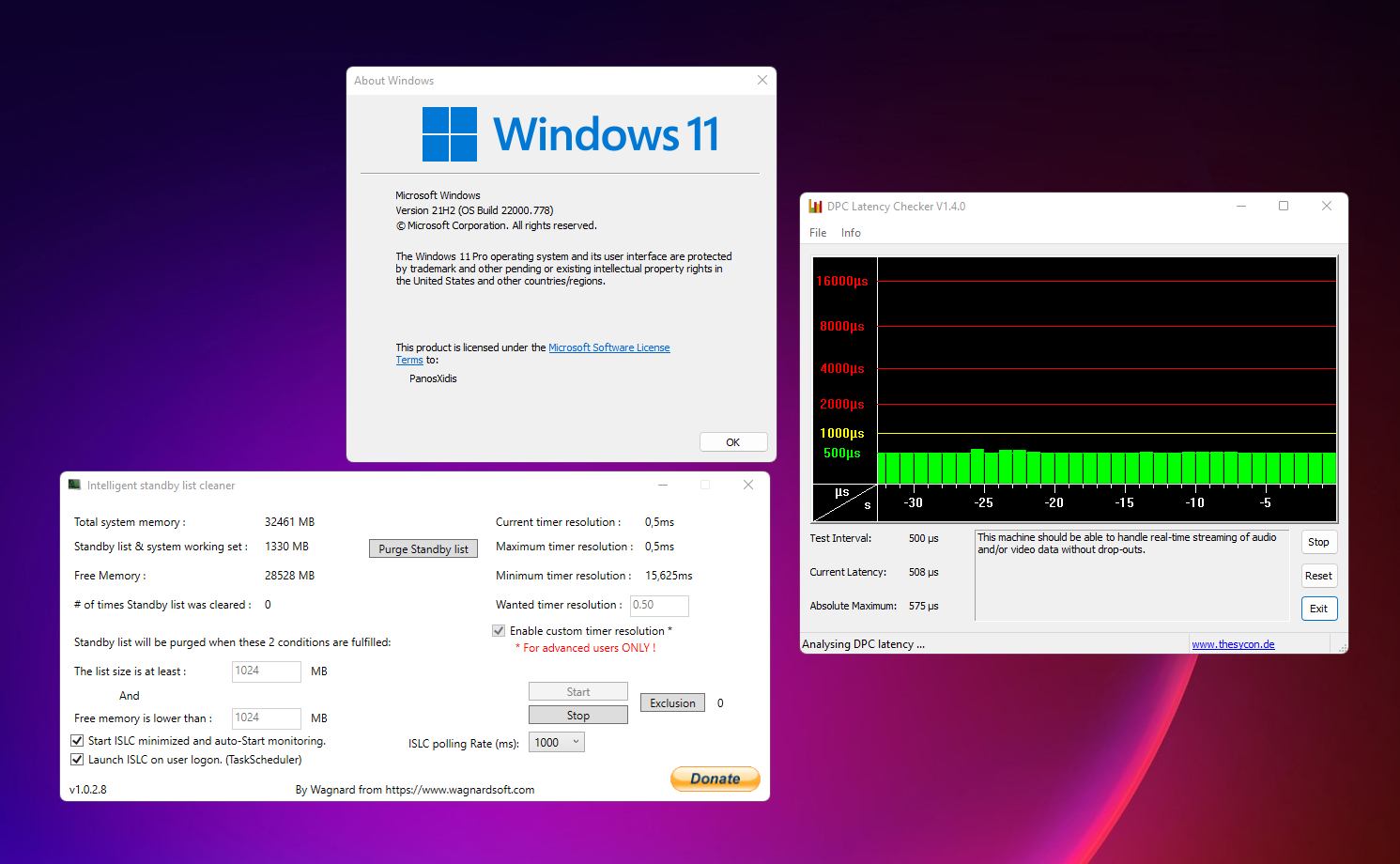The width and height of the screenshot is (1400, 864).
Task: Click the Stop button in ISLC
Action: 578,716
